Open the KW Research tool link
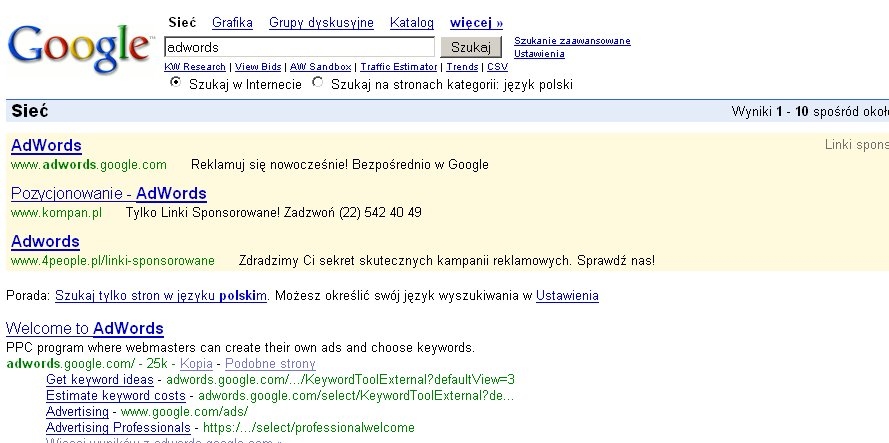The height and width of the screenshot is (443, 889). 195,67
